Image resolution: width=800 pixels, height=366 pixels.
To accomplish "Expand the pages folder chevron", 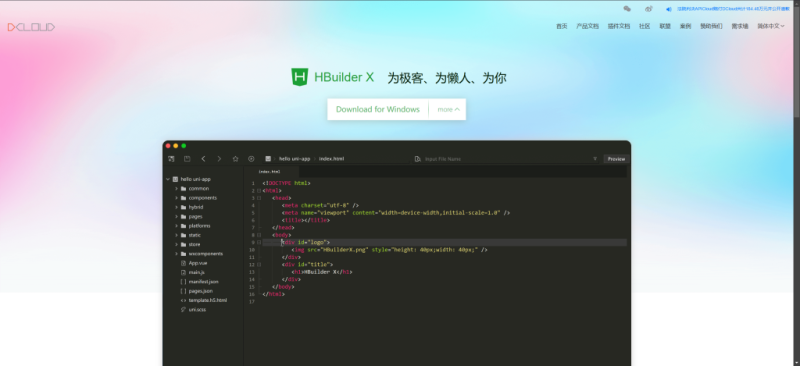I will (177, 216).
